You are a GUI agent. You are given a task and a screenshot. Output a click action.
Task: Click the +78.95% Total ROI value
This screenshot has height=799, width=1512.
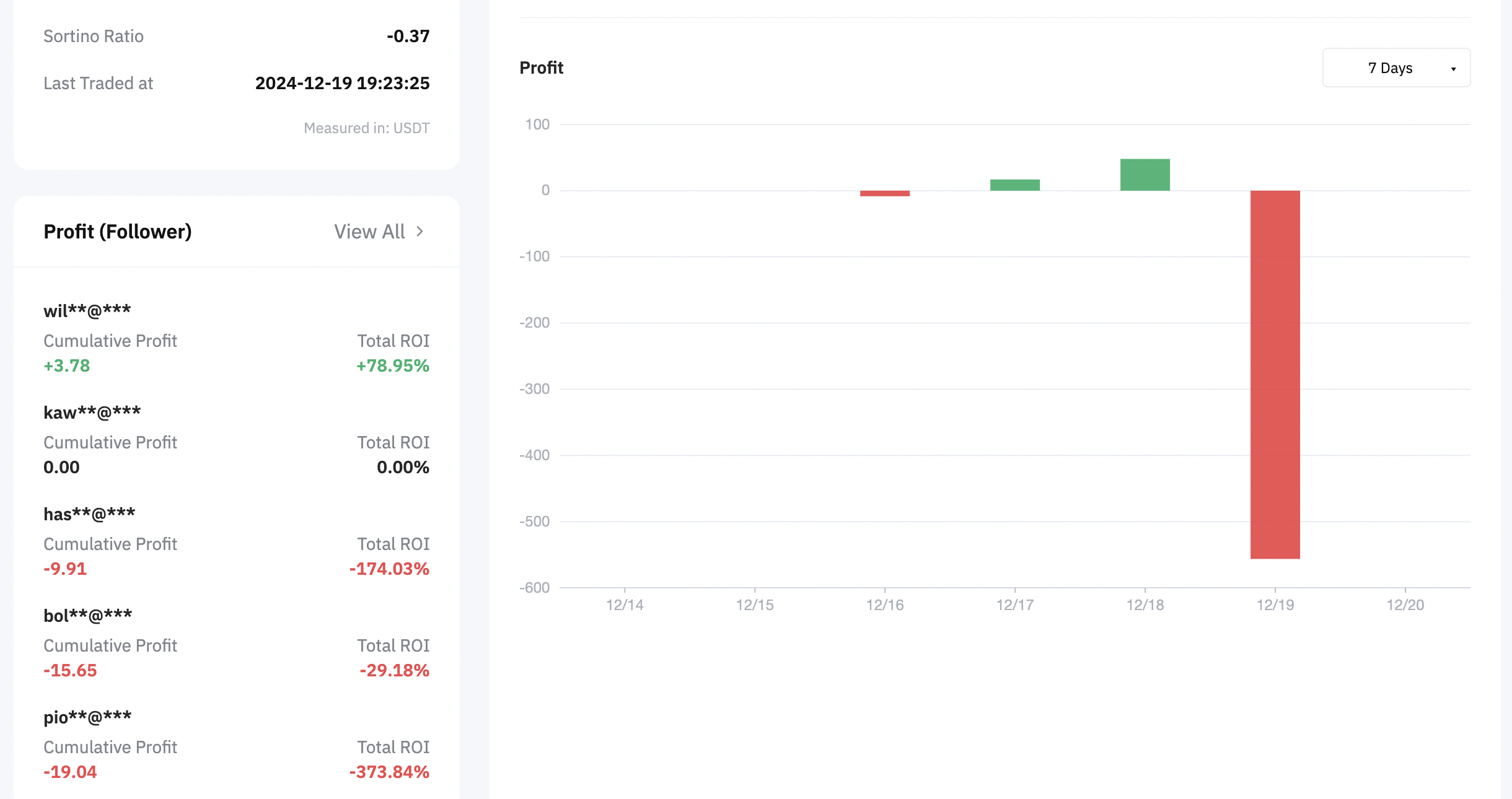point(392,365)
